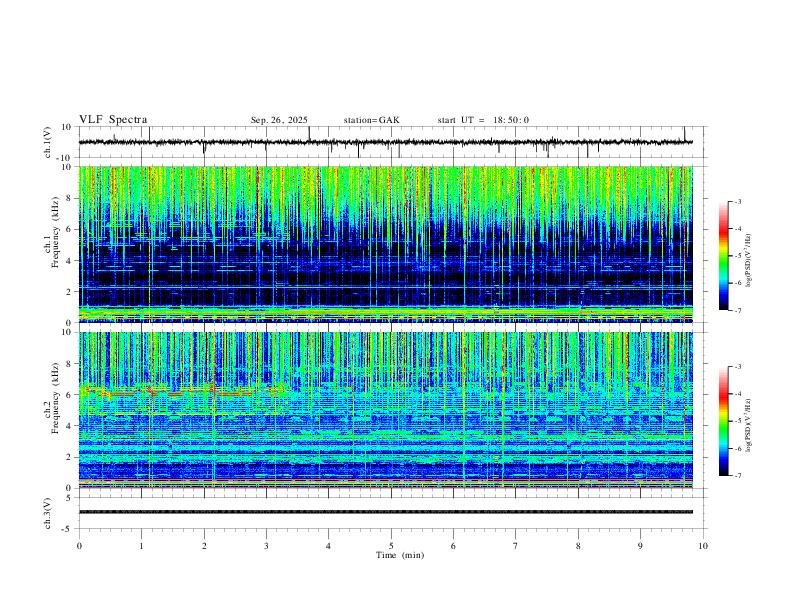This screenshot has height=612, width=792.
Task: Click the ch.1 spectrogram color bar
Action: (x=724, y=256)
